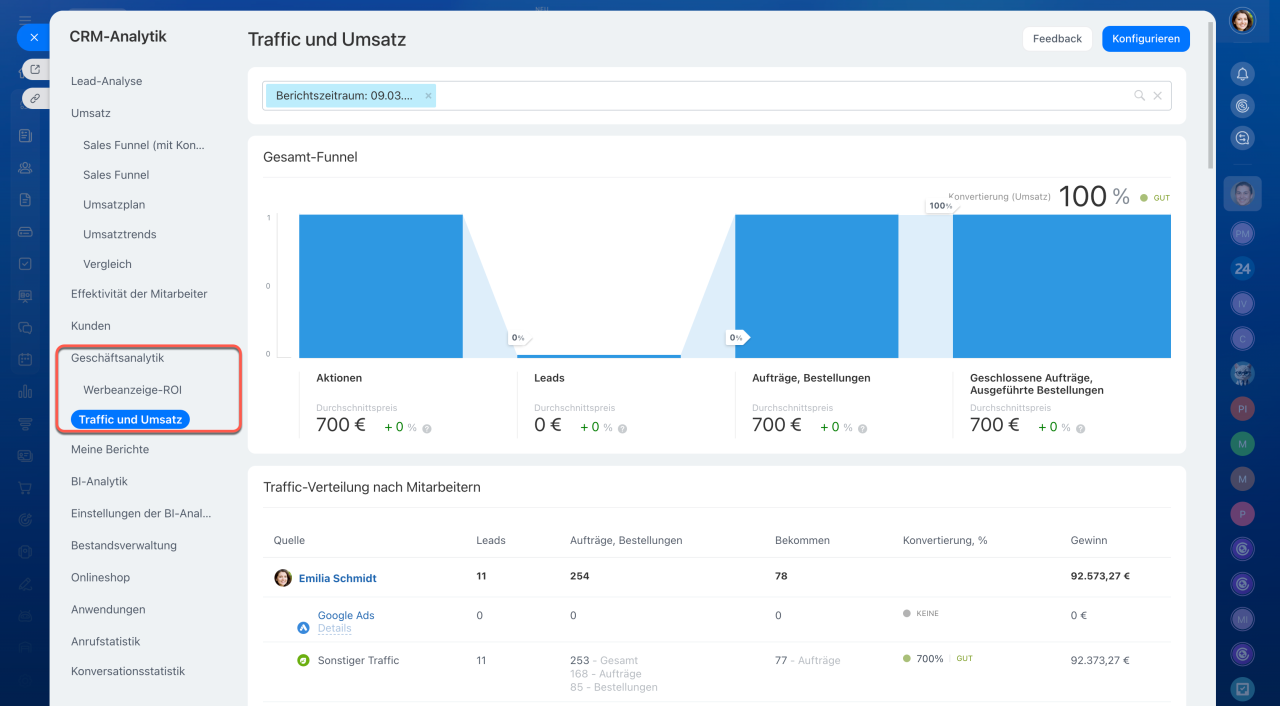Click into the report filter search field

click(780, 96)
